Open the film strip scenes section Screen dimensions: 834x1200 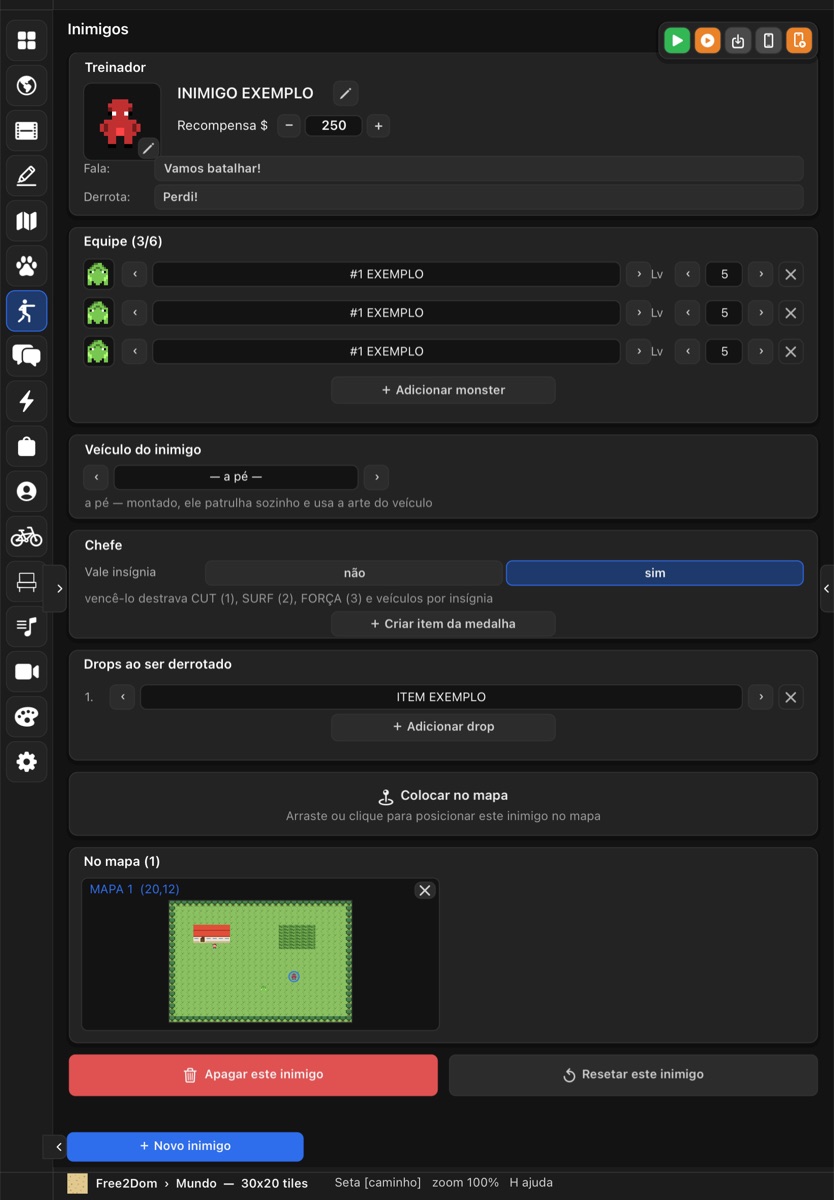(27, 131)
